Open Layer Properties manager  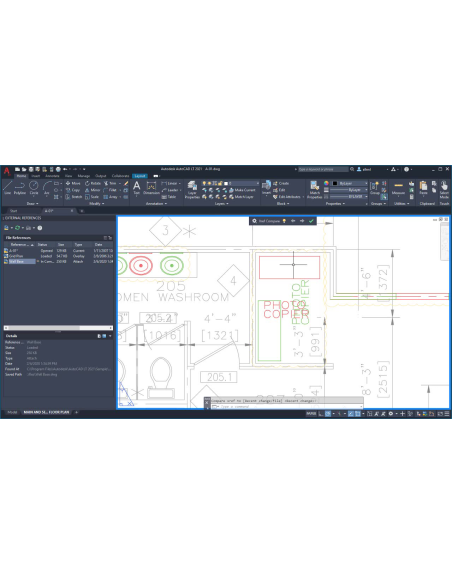point(192,189)
